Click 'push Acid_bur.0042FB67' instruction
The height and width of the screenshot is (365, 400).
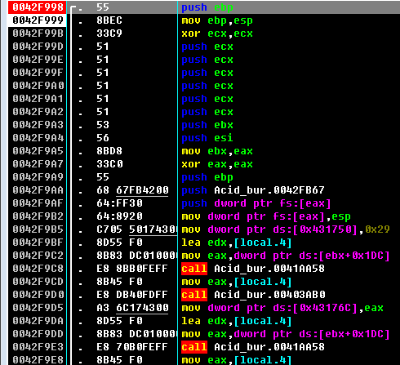pyautogui.click(x=253, y=190)
